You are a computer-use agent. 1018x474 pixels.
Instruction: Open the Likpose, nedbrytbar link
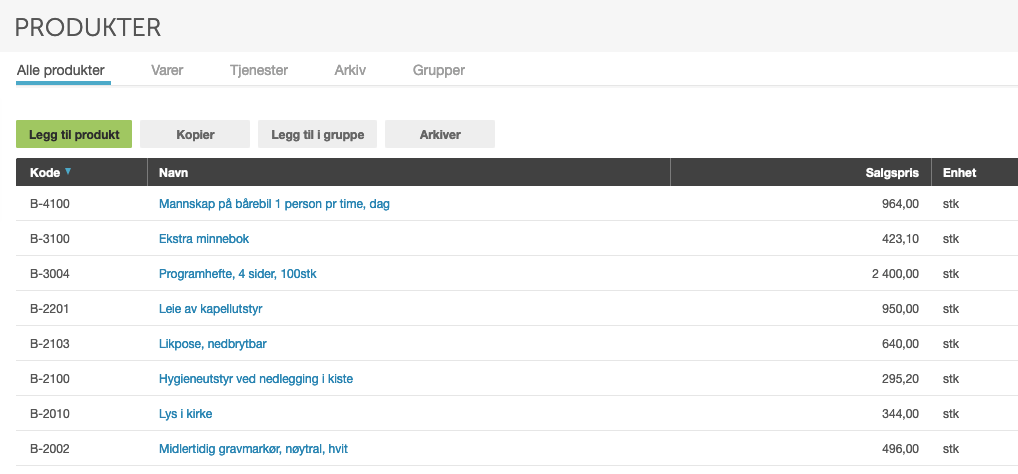pyautogui.click(x=212, y=344)
